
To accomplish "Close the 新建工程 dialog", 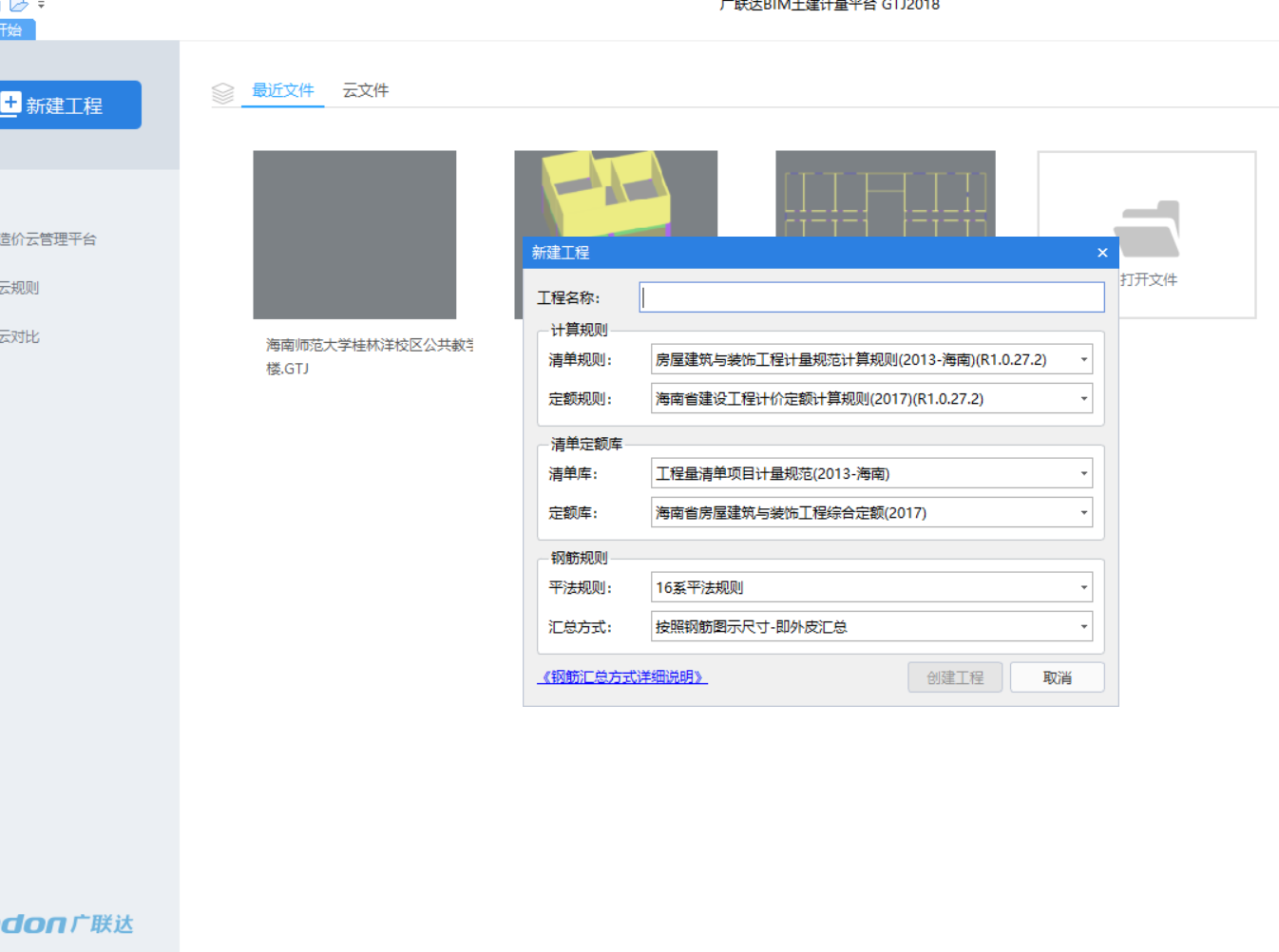I will (1102, 253).
